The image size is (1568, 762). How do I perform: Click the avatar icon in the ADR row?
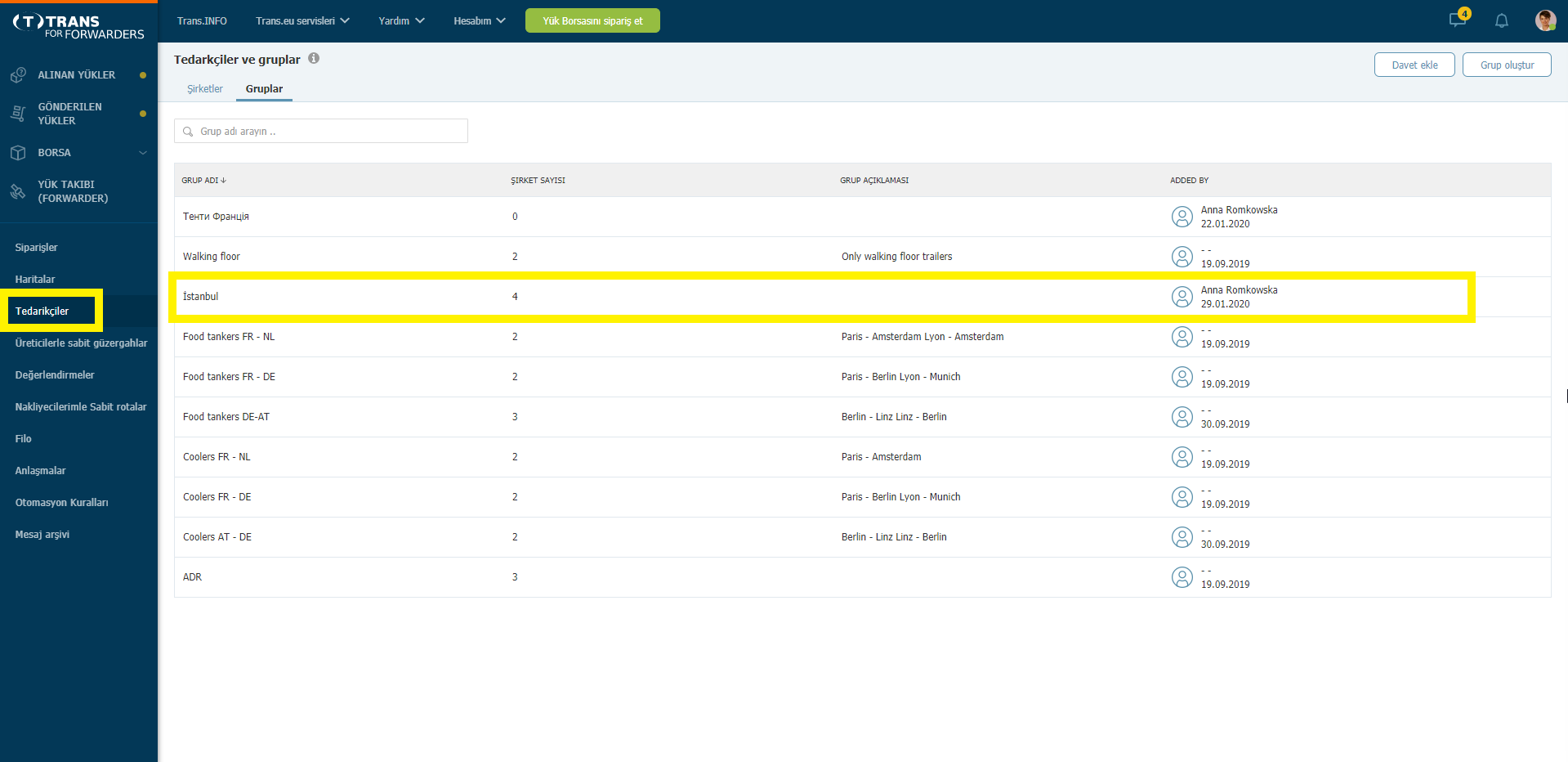tap(1182, 577)
